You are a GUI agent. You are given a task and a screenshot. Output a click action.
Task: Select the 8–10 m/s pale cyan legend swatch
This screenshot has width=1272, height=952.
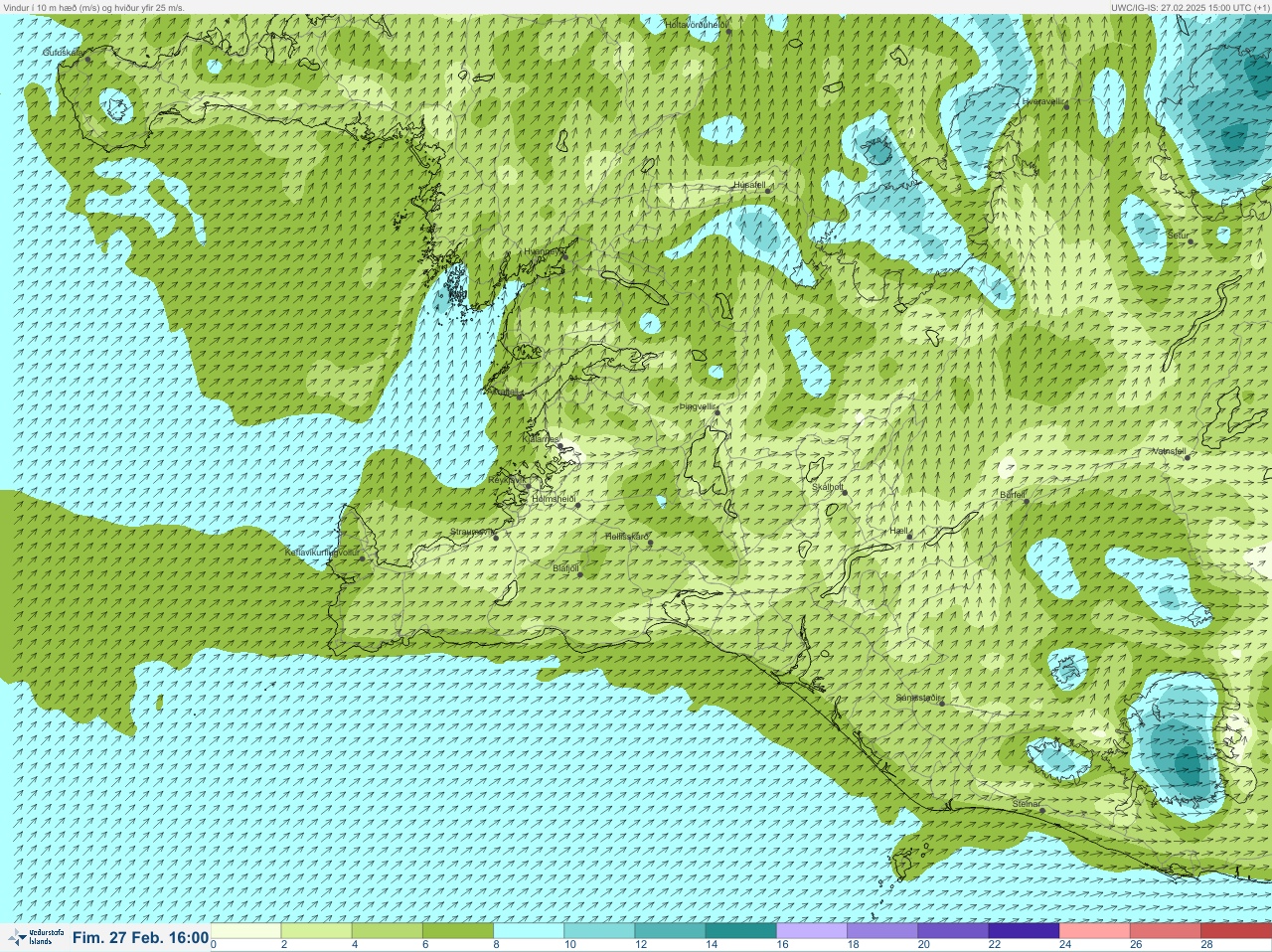click(529, 931)
